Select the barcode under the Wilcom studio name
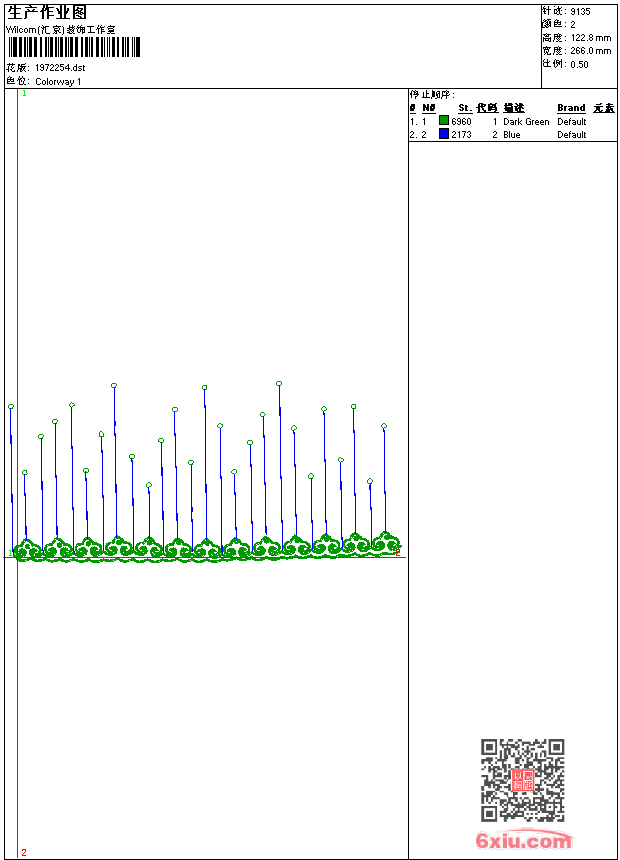 click(x=74, y=47)
